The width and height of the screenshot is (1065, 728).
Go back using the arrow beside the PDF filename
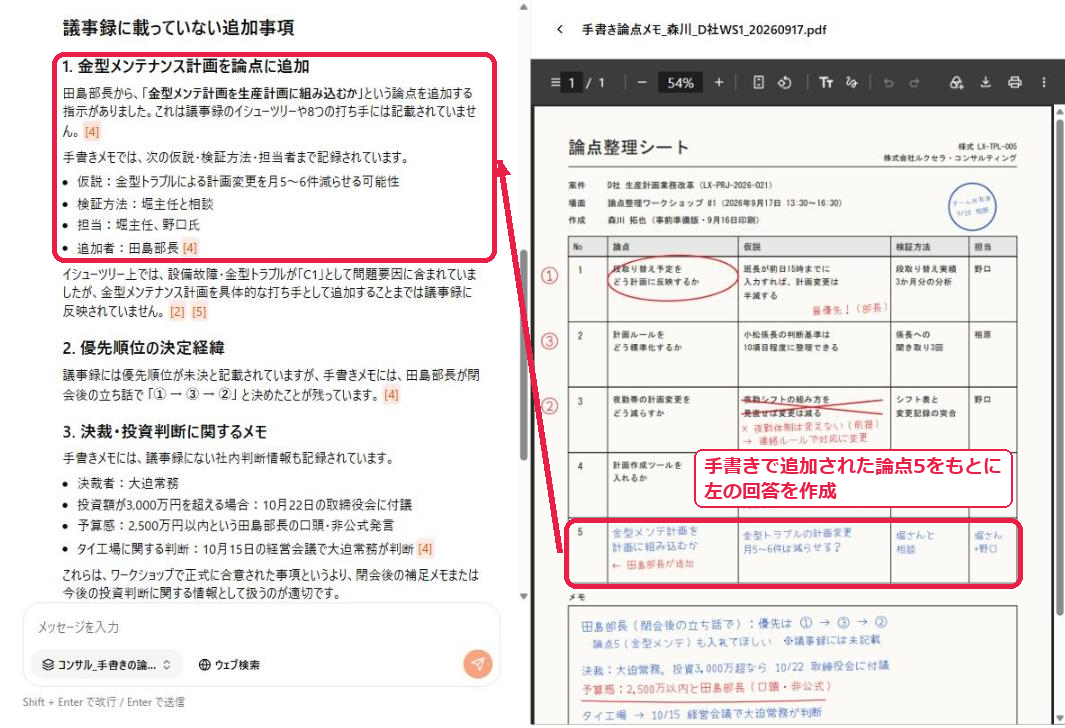(x=560, y=29)
